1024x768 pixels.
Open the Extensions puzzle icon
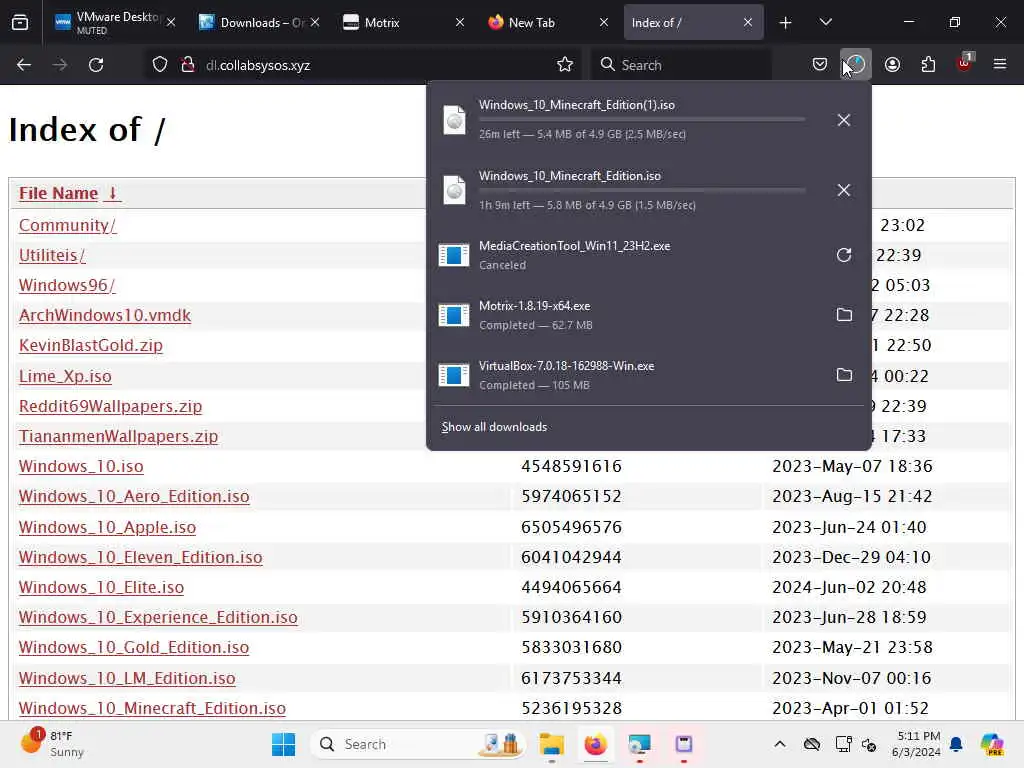coord(928,65)
